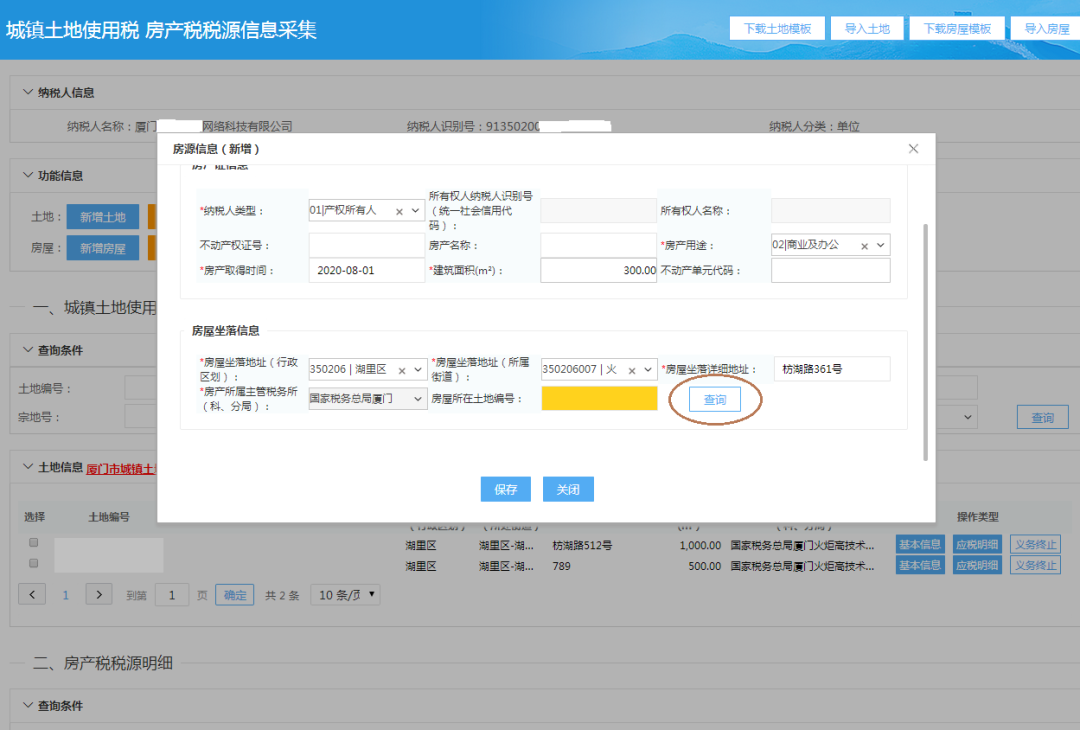Click the 新增房屋 button
Viewport: 1080px width, 730px height.
[105, 247]
